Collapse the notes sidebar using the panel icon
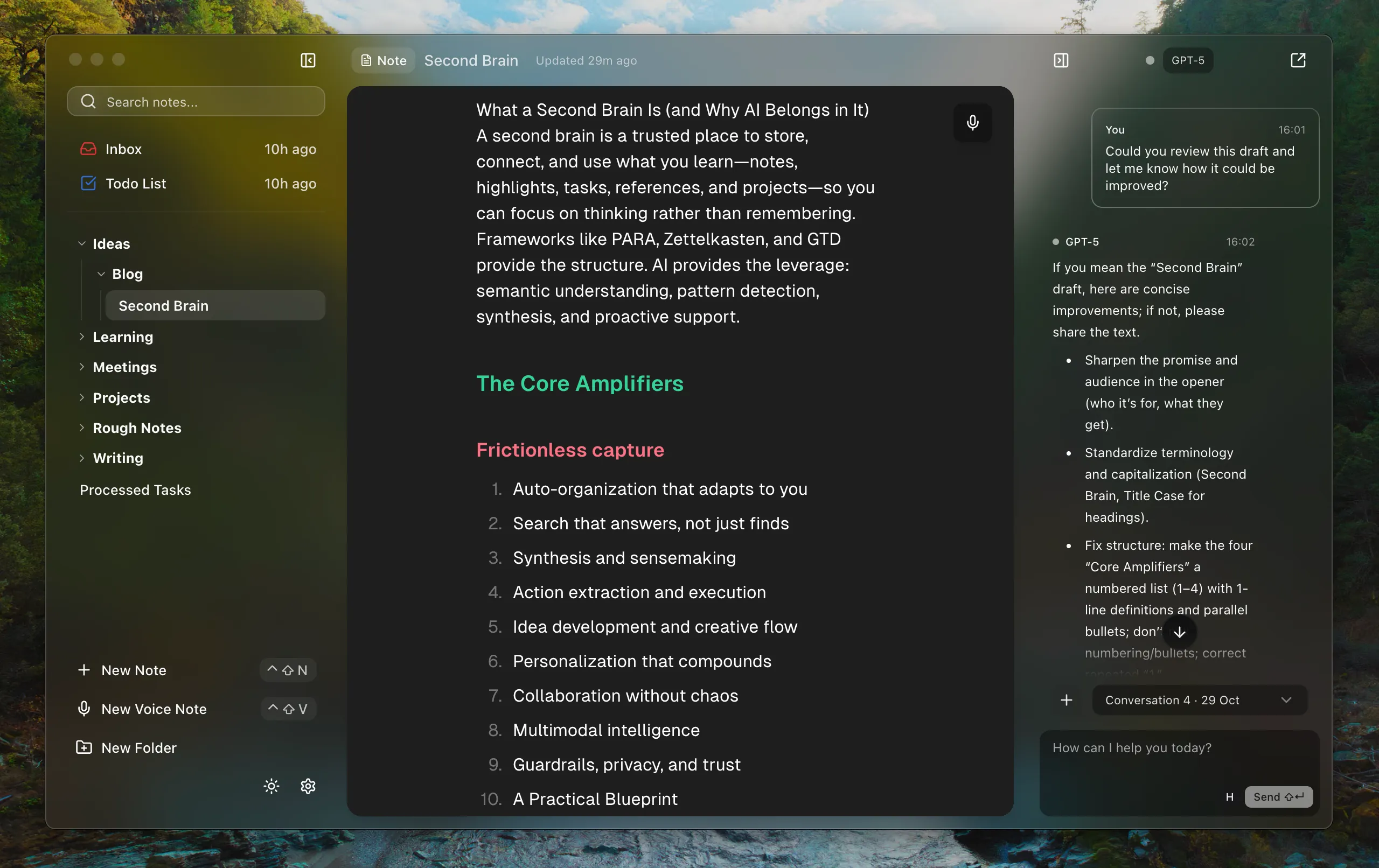The width and height of the screenshot is (1379, 868). 308,60
